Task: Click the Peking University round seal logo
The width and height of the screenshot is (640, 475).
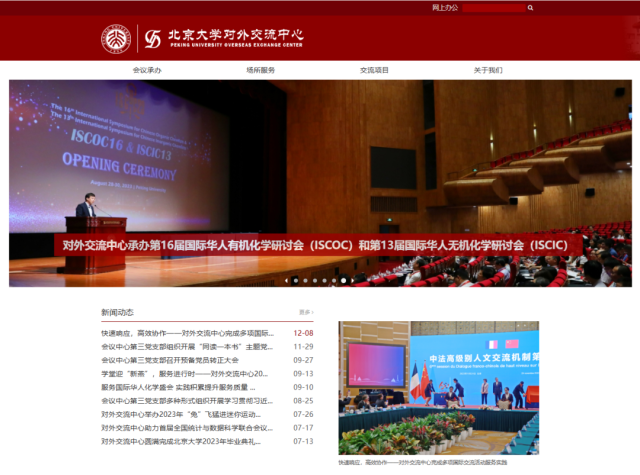Action: click(116, 39)
